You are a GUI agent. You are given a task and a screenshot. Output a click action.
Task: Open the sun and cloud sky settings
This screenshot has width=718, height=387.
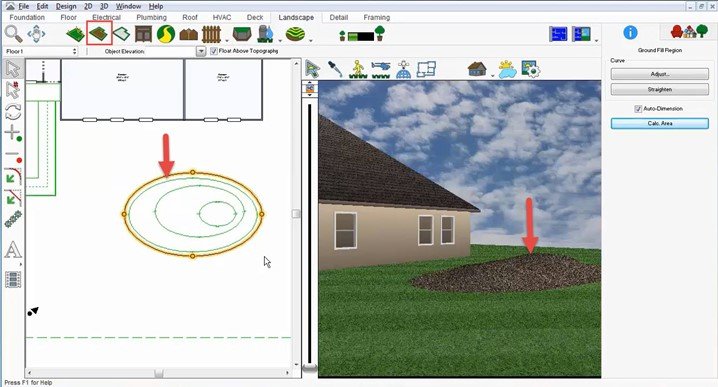507,69
